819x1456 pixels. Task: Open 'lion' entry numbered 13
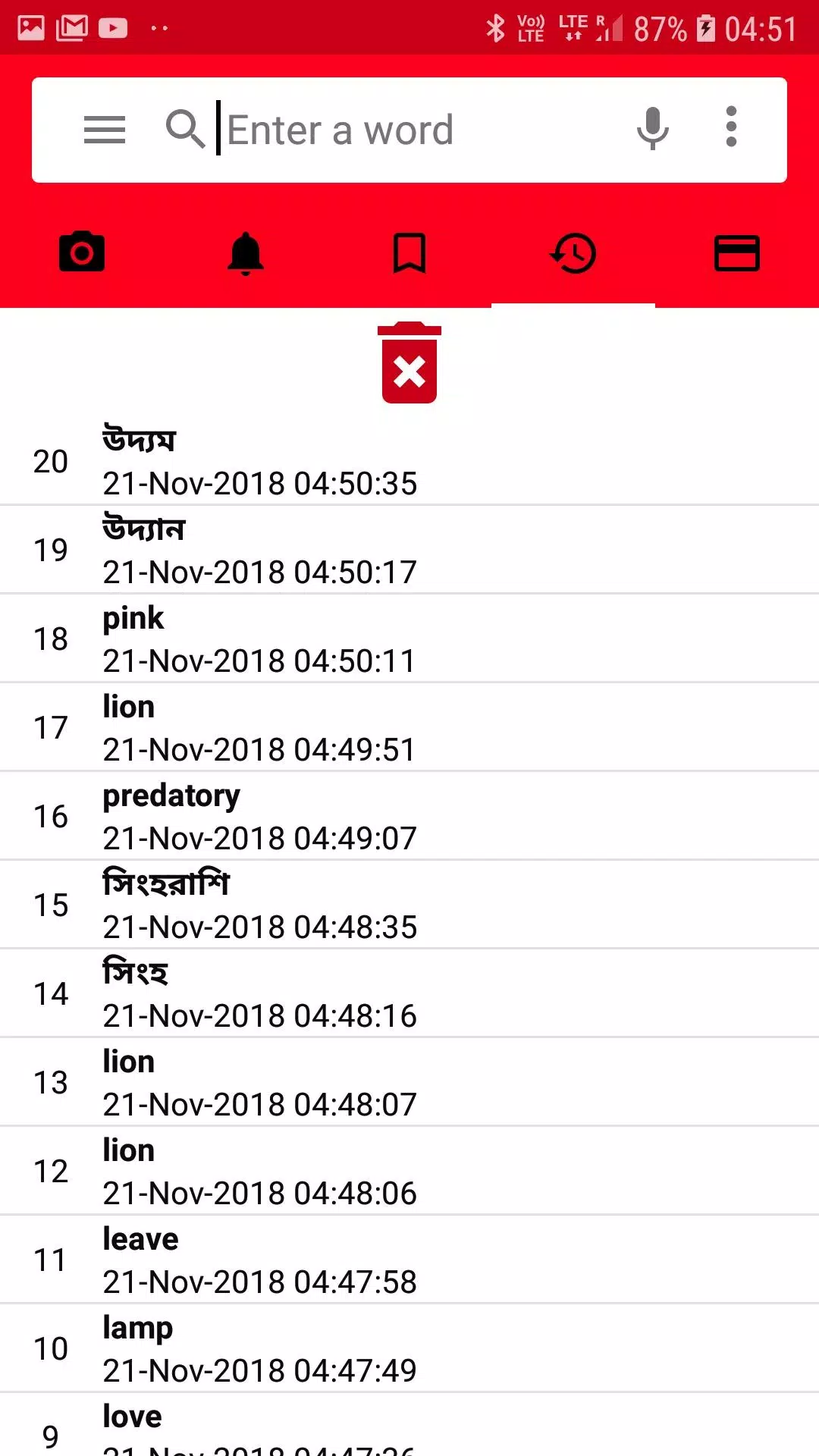coord(409,1082)
